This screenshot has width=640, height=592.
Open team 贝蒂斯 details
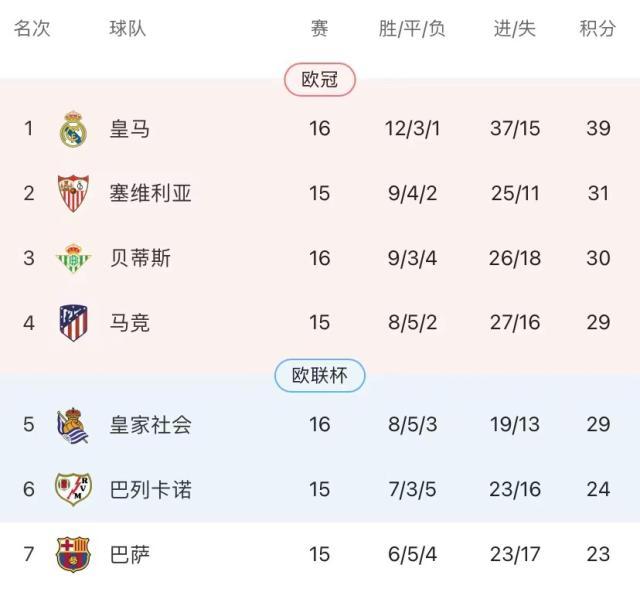point(140,258)
